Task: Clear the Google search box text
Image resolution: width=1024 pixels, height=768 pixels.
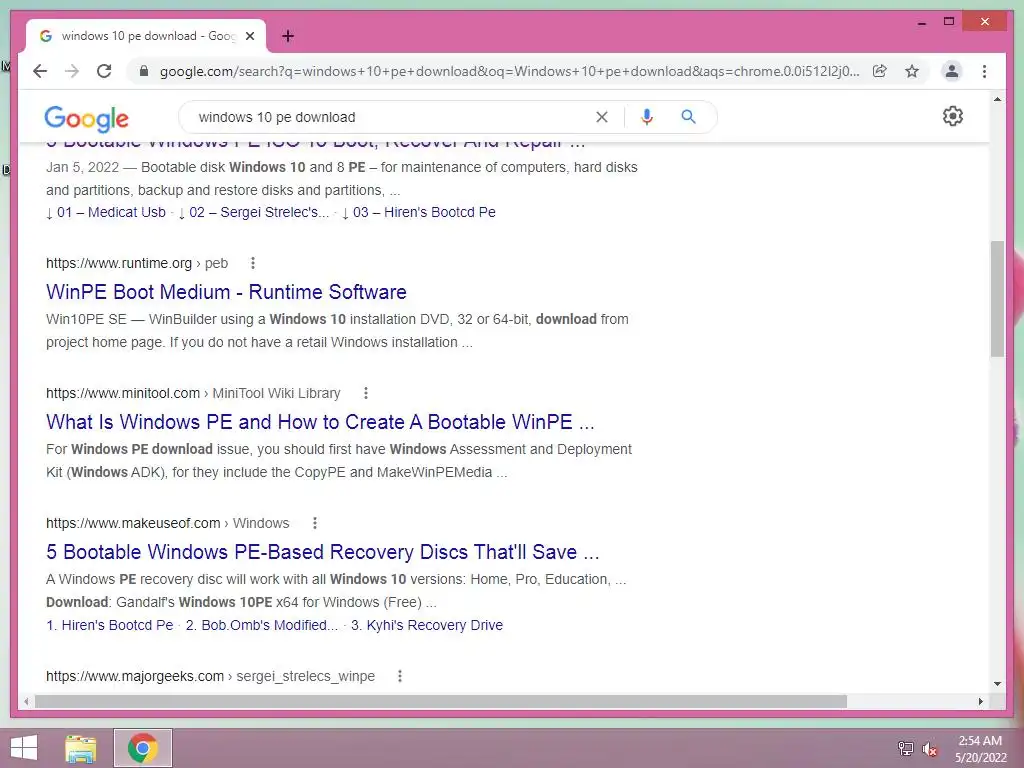Action: tap(601, 117)
